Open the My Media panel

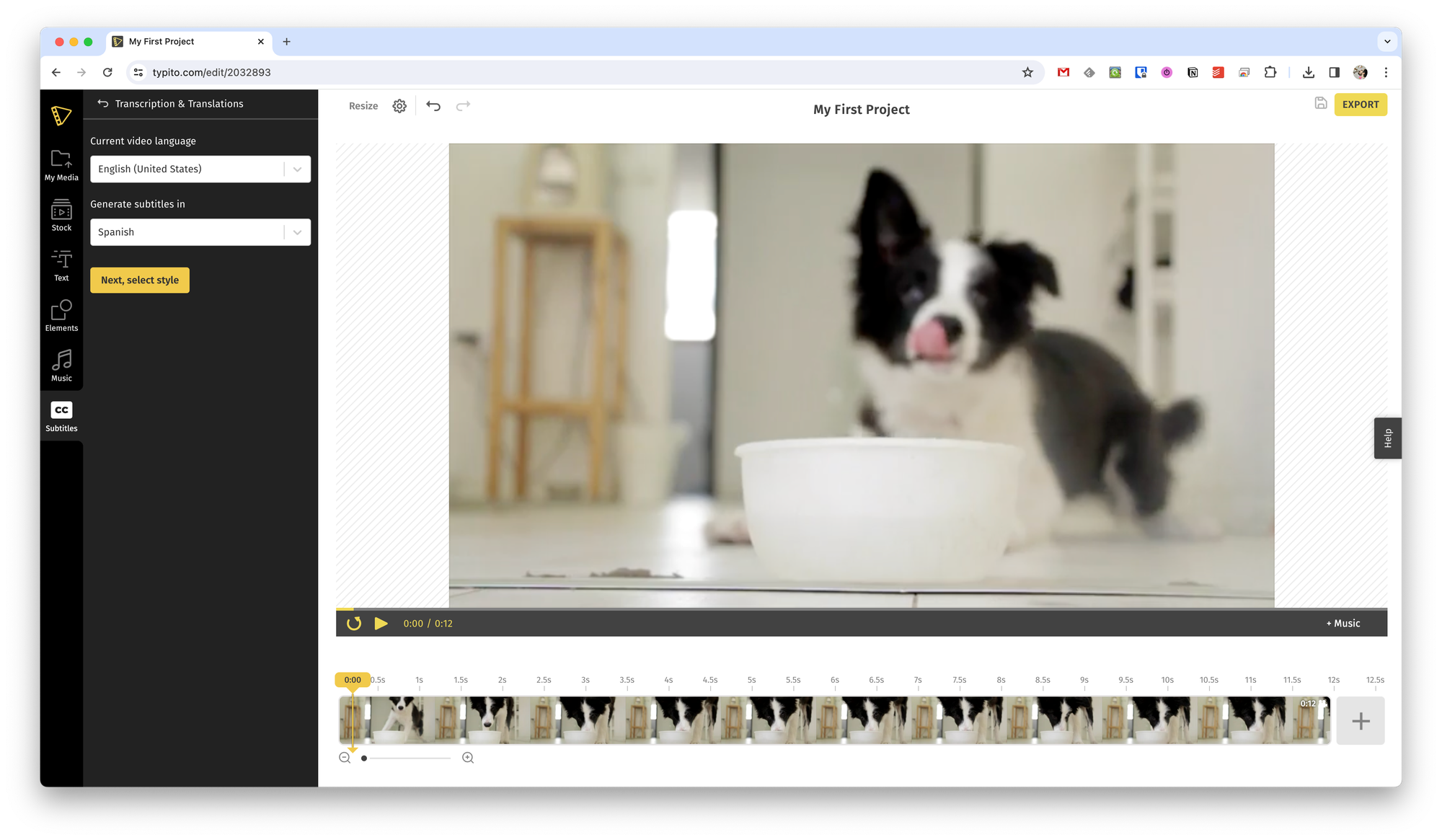pos(61,164)
